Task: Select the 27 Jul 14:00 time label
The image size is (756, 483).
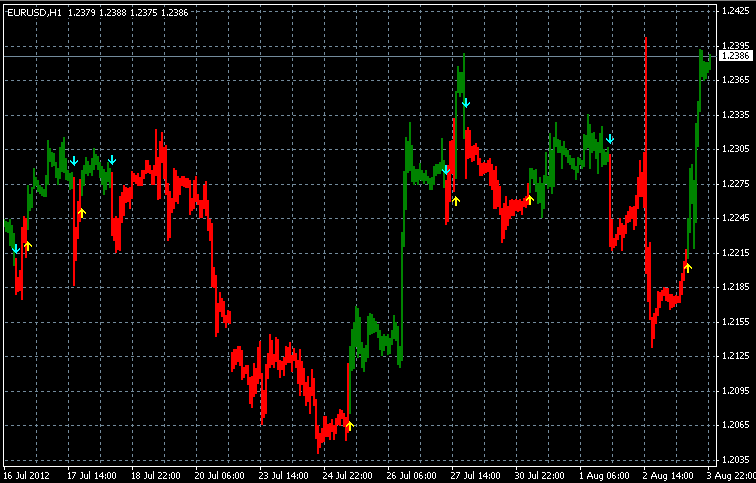Action: click(x=475, y=476)
